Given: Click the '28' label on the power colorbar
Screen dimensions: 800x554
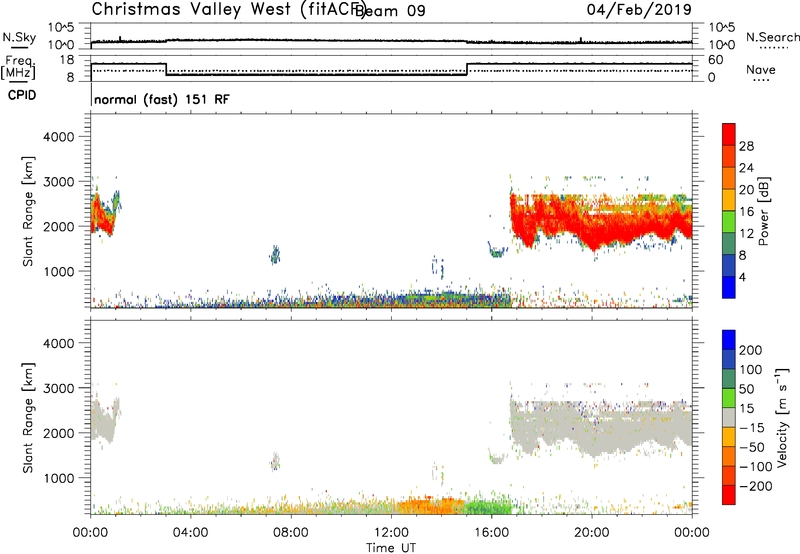Looking at the screenshot, I should coord(746,146).
